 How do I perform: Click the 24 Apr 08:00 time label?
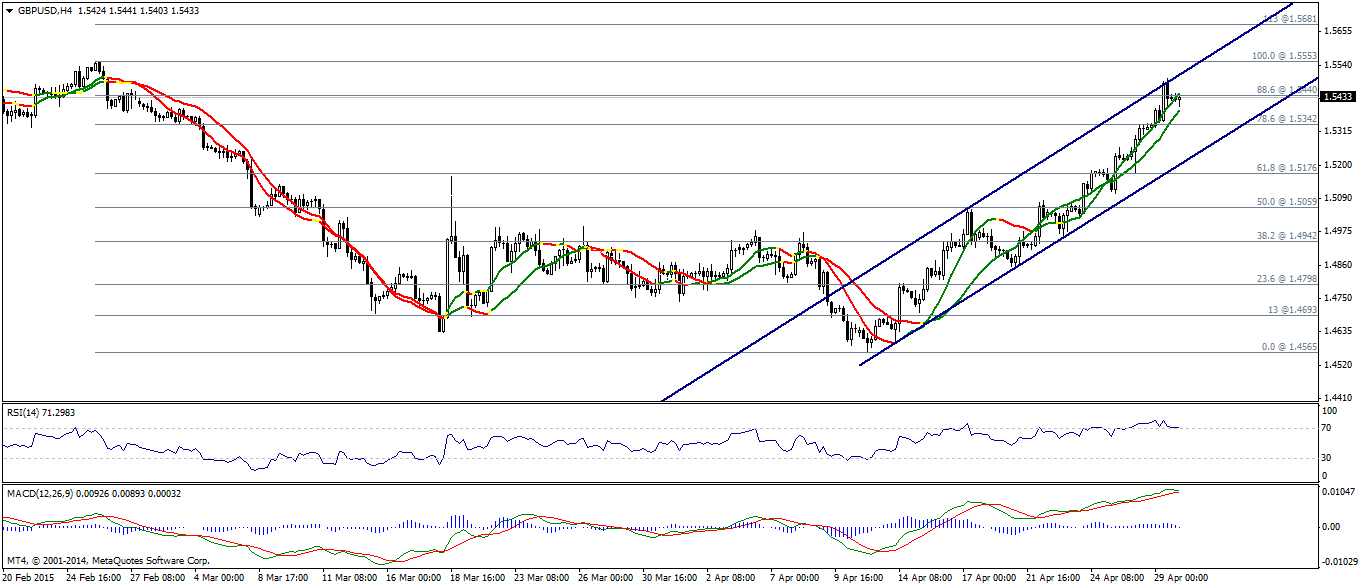pos(1118,577)
